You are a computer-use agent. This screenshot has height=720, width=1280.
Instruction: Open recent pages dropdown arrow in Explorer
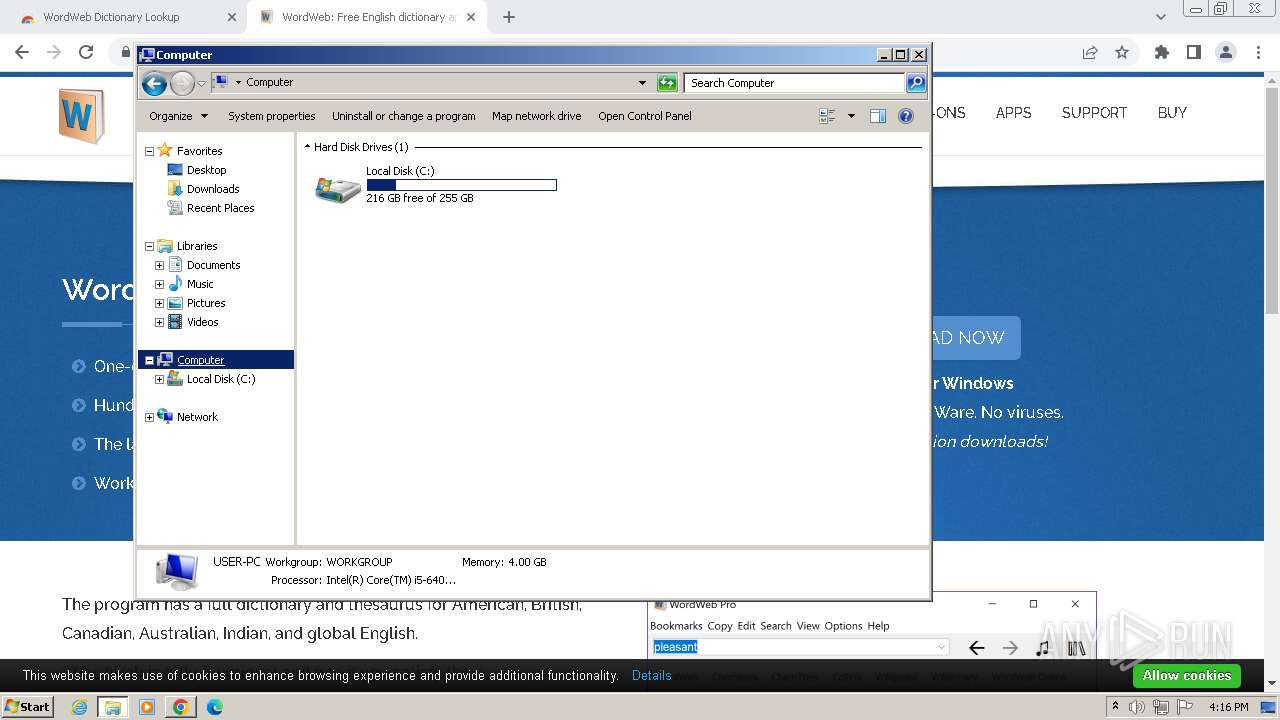201,83
